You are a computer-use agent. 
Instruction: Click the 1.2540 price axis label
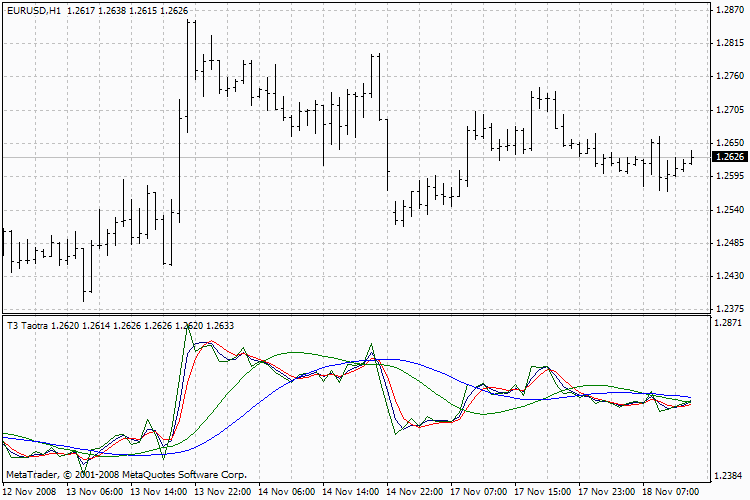tap(730, 210)
